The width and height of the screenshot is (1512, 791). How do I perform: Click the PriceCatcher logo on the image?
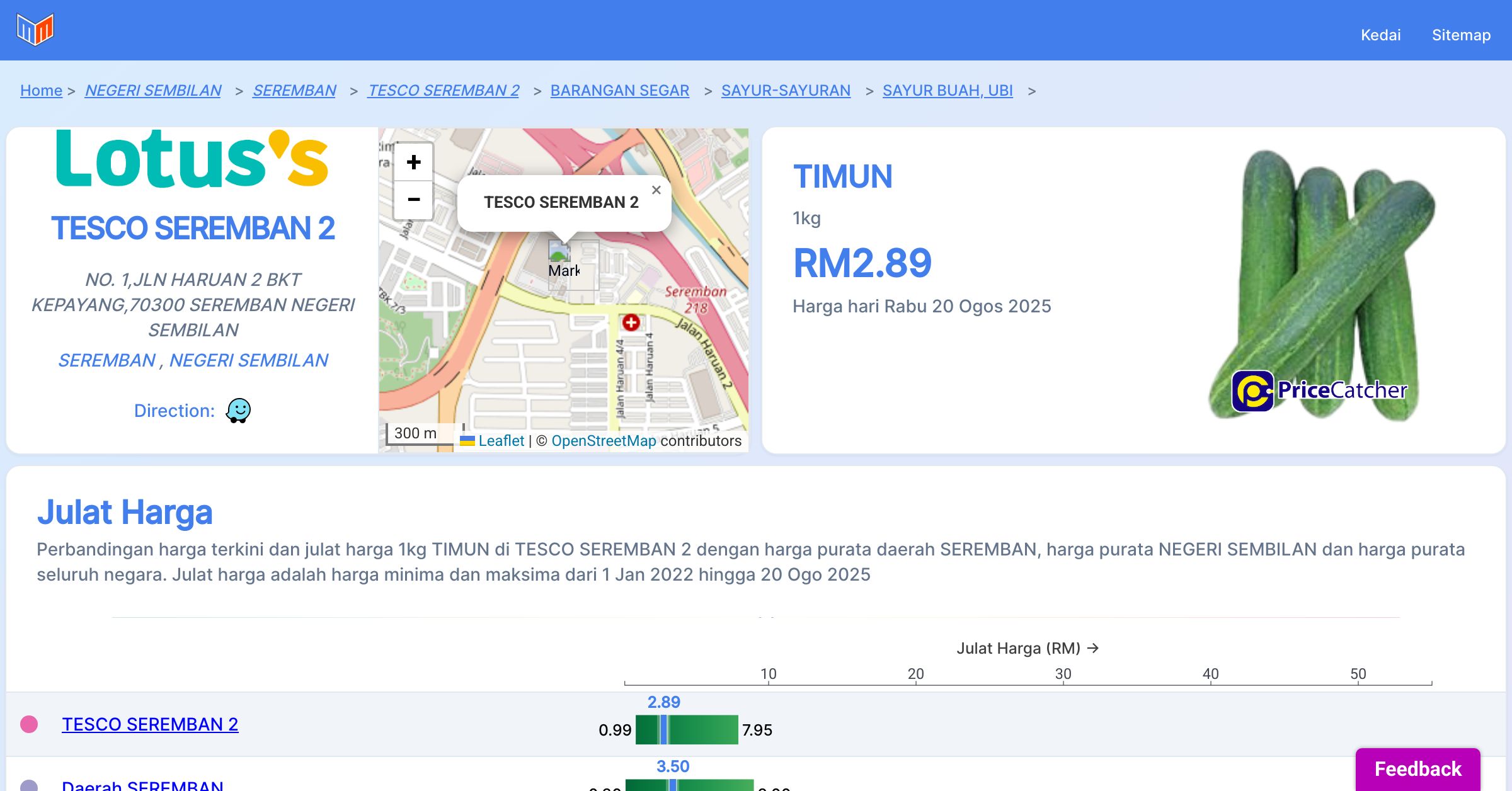pos(1319,390)
